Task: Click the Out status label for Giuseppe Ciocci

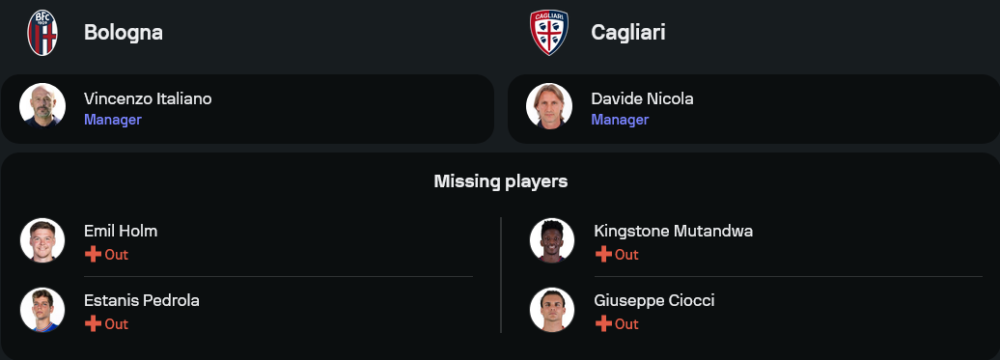Action: pyautogui.click(x=626, y=324)
